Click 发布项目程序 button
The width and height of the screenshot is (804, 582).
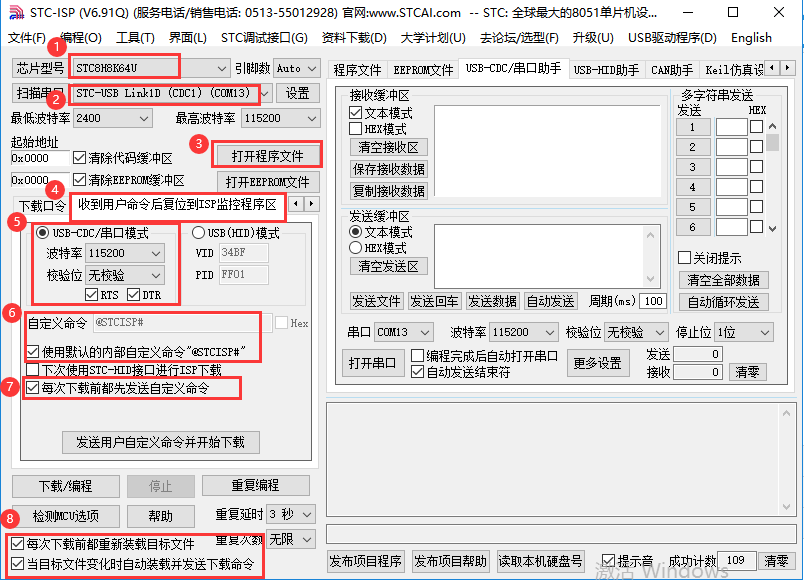coord(365,561)
